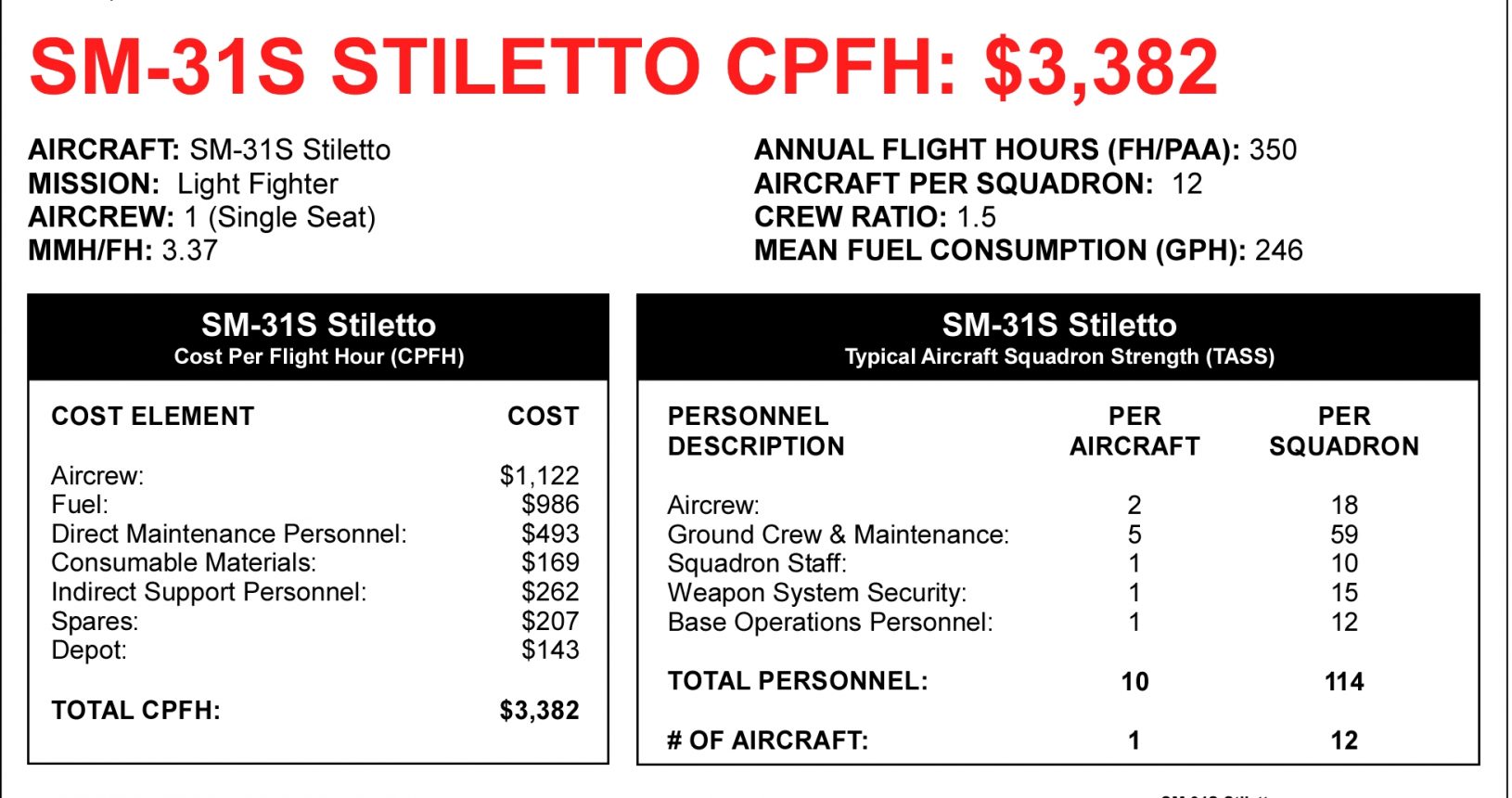Click the Aircraft Per Squadron value 12
Screen dimensions: 1512x798
click(x=1187, y=184)
